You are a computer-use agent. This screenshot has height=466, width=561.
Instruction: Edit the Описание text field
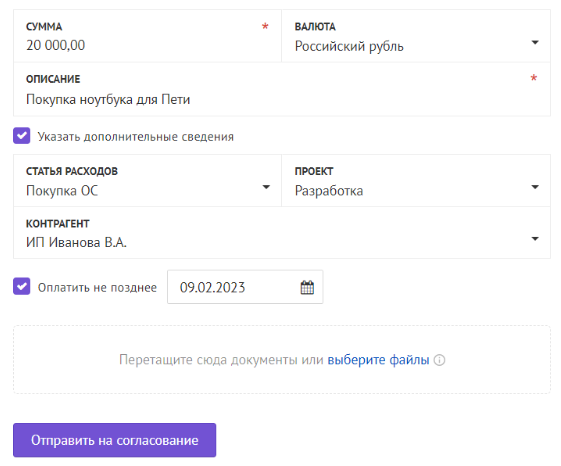click(x=282, y=89)
